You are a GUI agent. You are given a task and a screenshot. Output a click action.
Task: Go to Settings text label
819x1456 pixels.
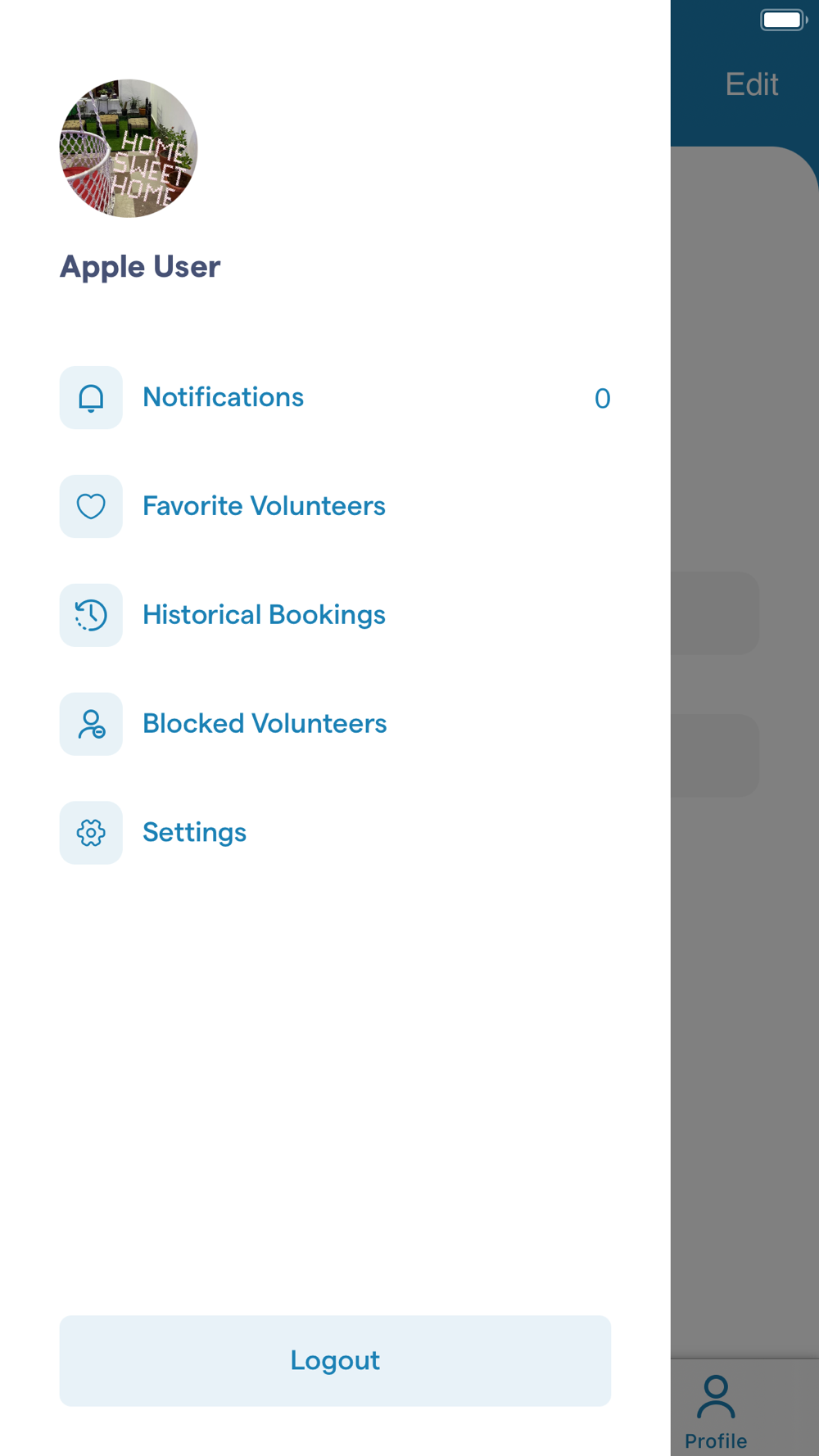pyautogui.click(x=194, y=833)
